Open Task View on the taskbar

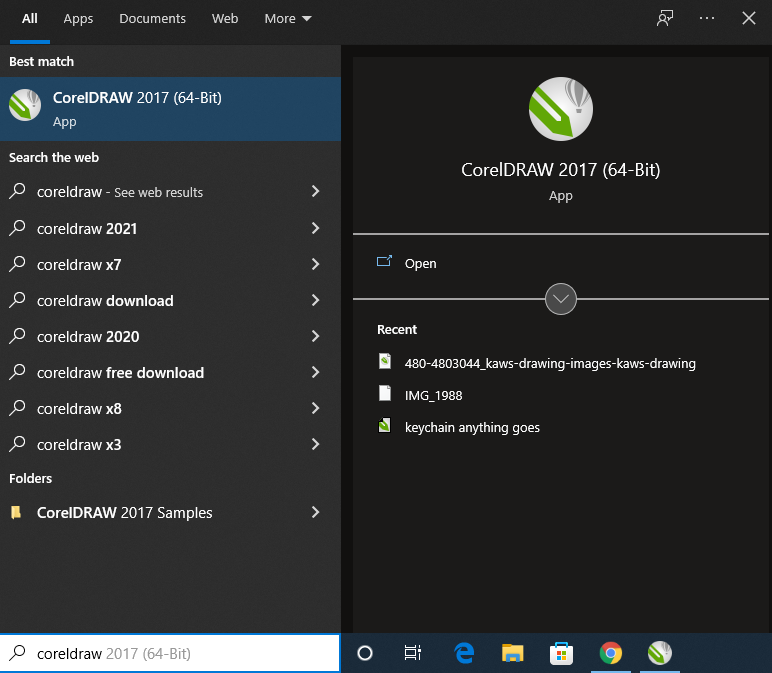pyautogui.click(x=413, y=653)
